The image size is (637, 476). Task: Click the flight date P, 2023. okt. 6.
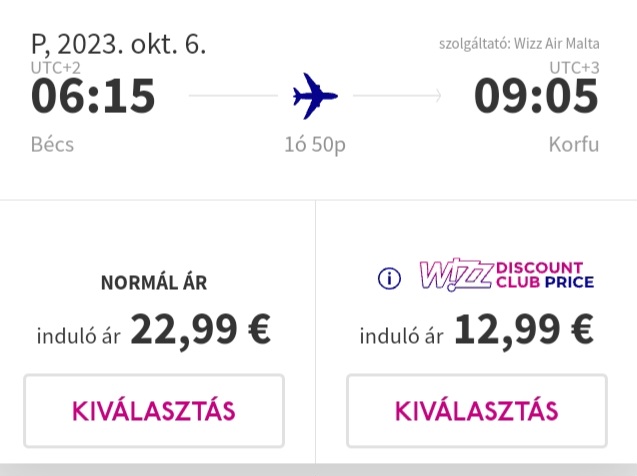119,44
